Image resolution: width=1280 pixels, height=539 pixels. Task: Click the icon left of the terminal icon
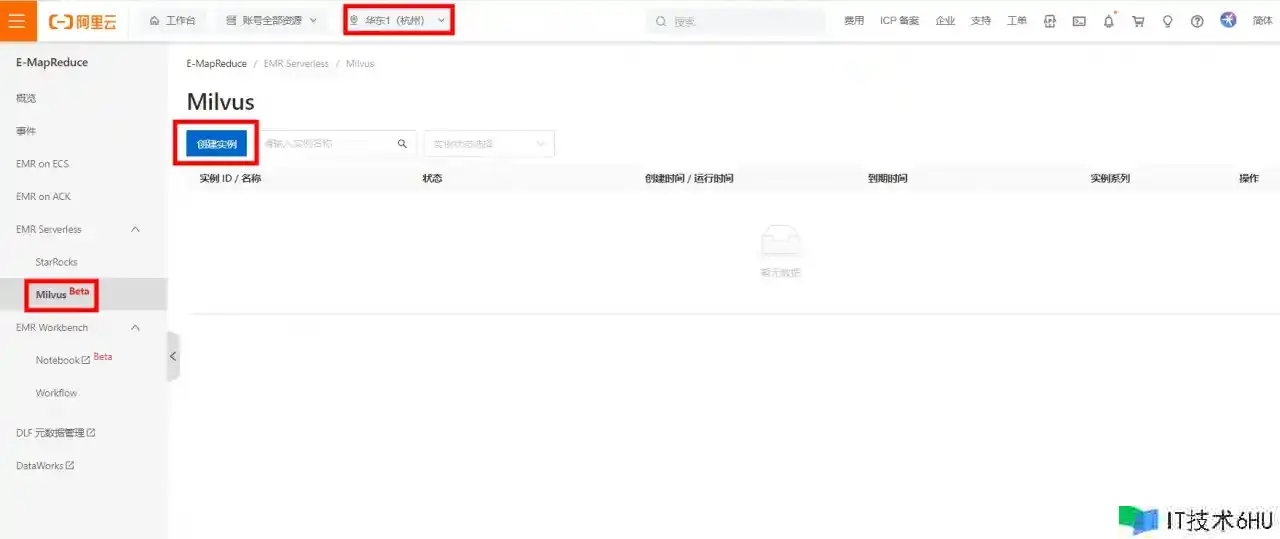(x=1049, y=21)
